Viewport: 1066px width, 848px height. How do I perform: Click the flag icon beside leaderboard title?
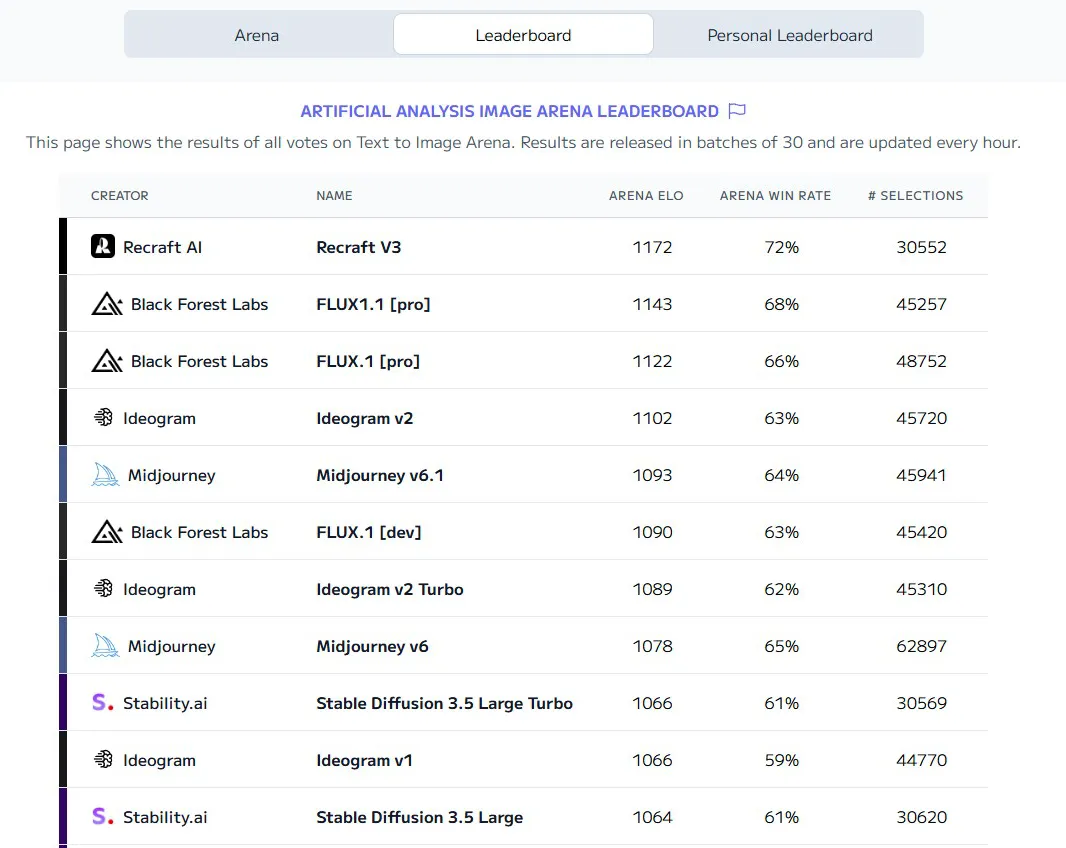pos(737,111)
